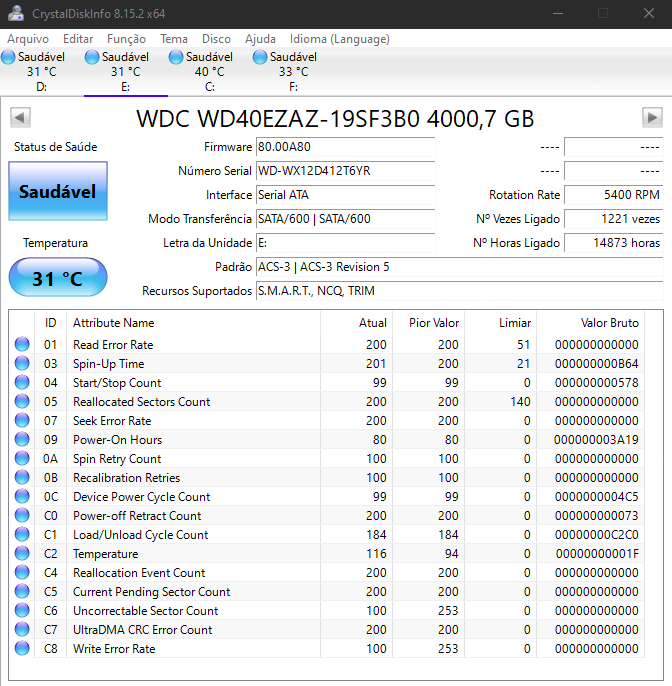Click status icon for Uncorrectable Sector Count
Screen dimensions: 672x686
click(x=22, y=610)
